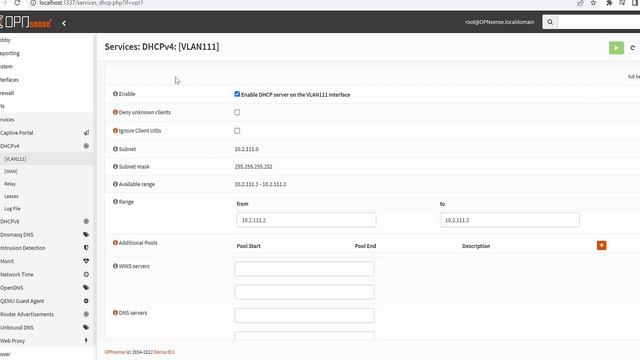Screen dimensions: 640x360
Task: Click the root@OPNsense.localdomain user label
Action: pos(499,22)
